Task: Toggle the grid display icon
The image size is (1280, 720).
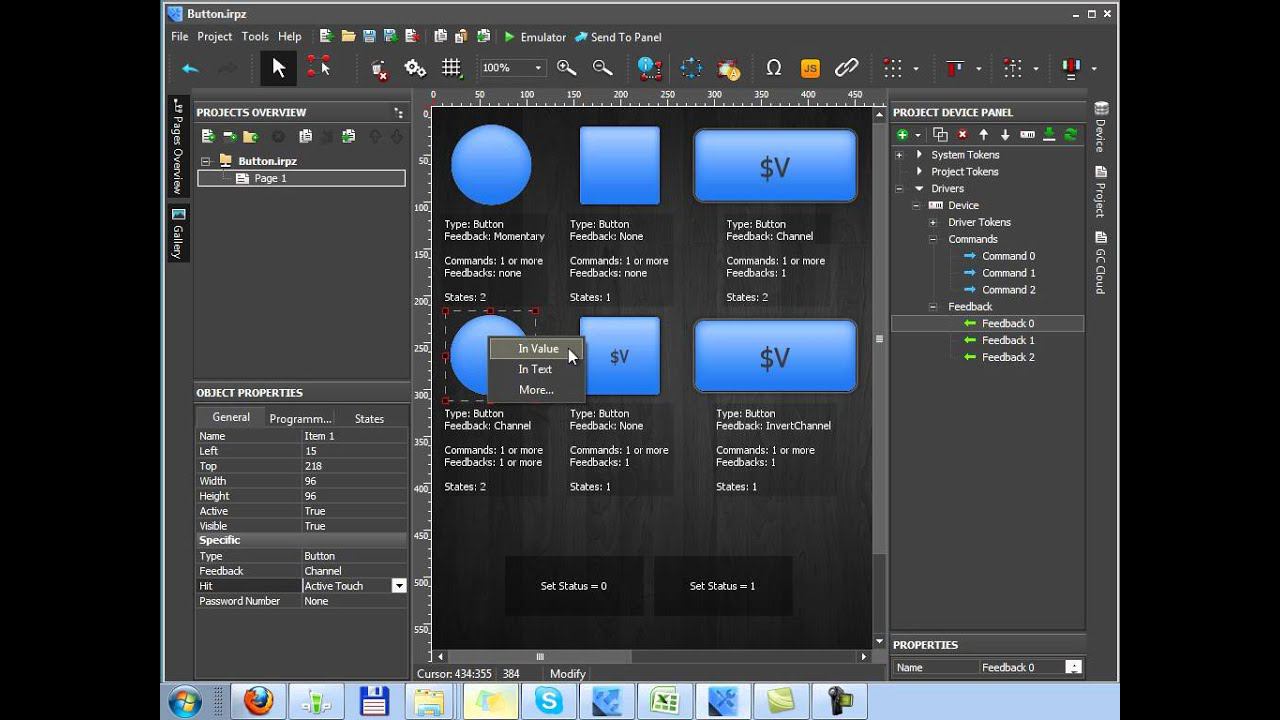Action: pos(452,68)
